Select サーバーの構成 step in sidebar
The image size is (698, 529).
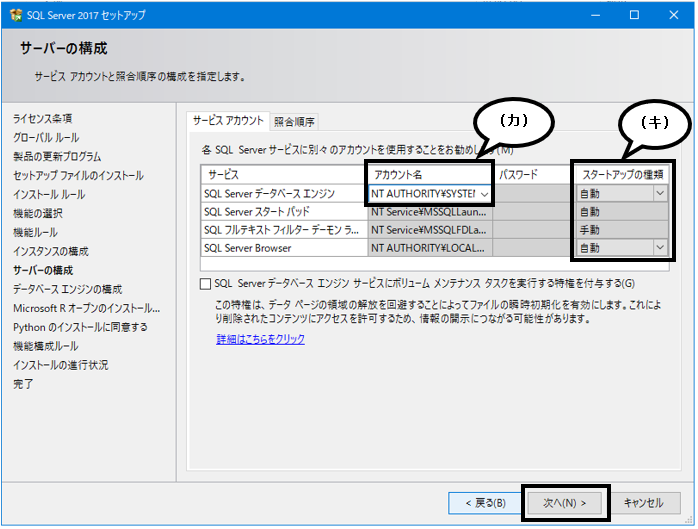(x=43, y=270)
